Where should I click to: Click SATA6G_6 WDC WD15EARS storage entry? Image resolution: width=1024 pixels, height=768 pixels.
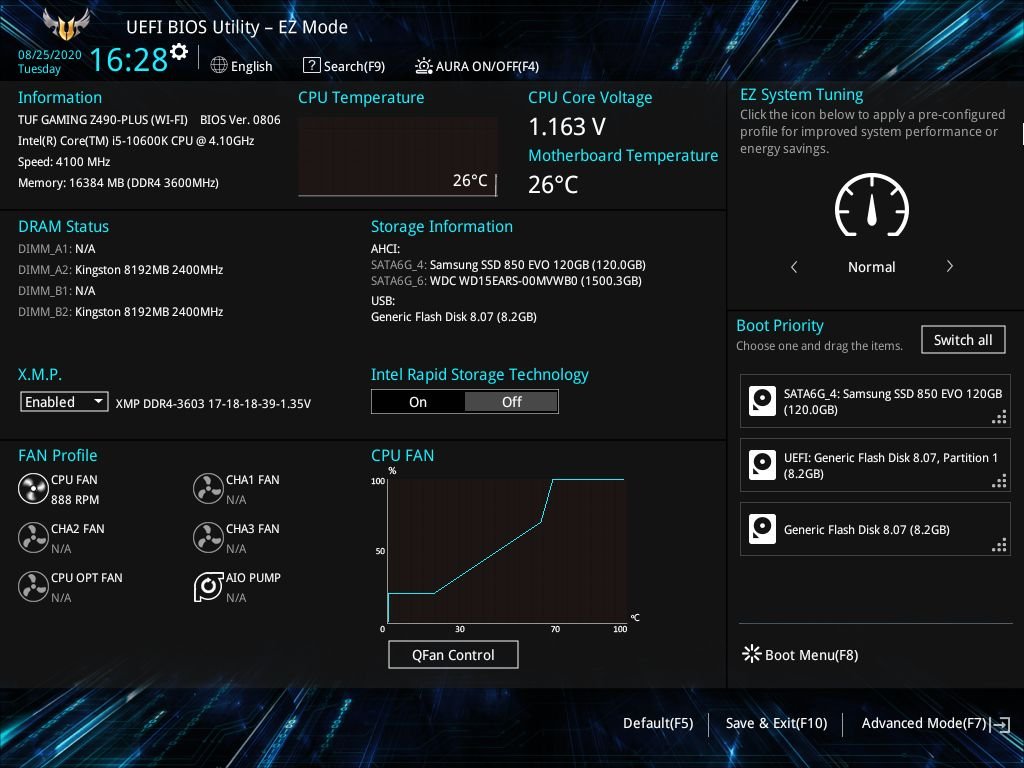click(x=506, y=281)
